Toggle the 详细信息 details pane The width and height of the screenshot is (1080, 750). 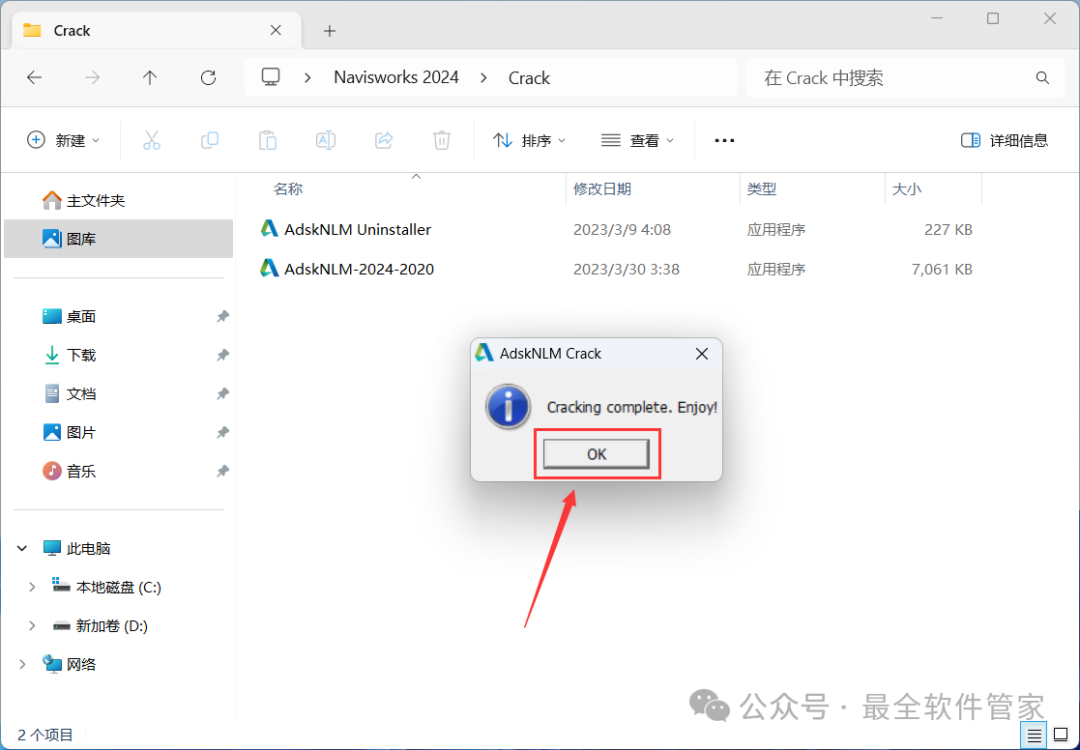tap(1004, 140)
